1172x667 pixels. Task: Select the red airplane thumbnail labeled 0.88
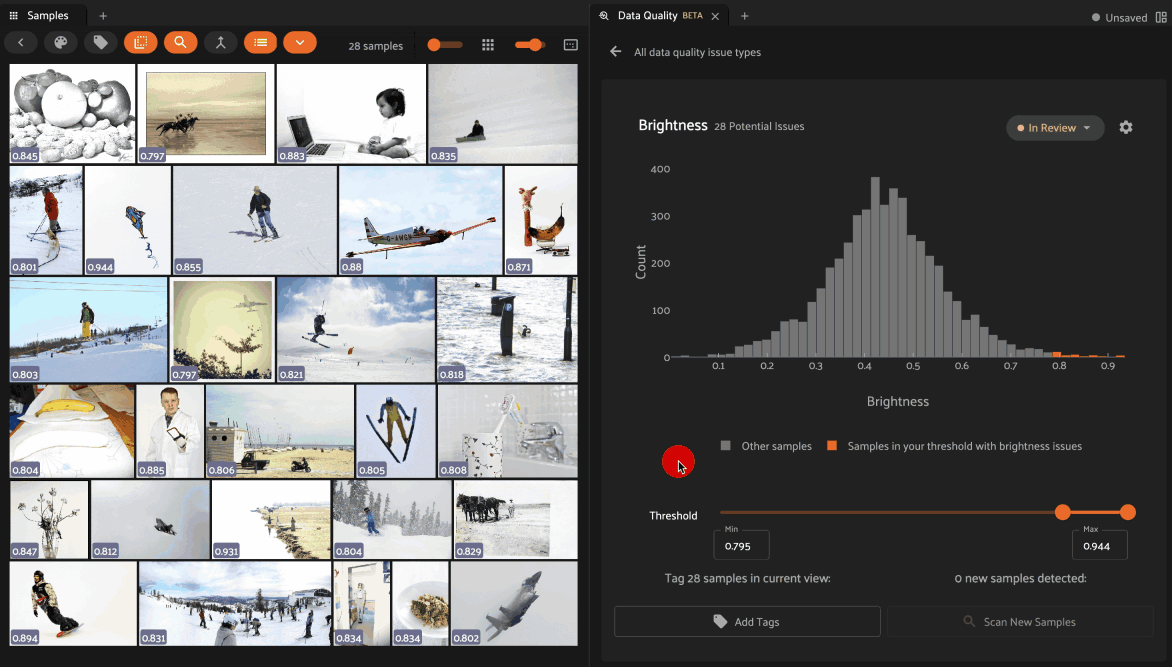421,221
